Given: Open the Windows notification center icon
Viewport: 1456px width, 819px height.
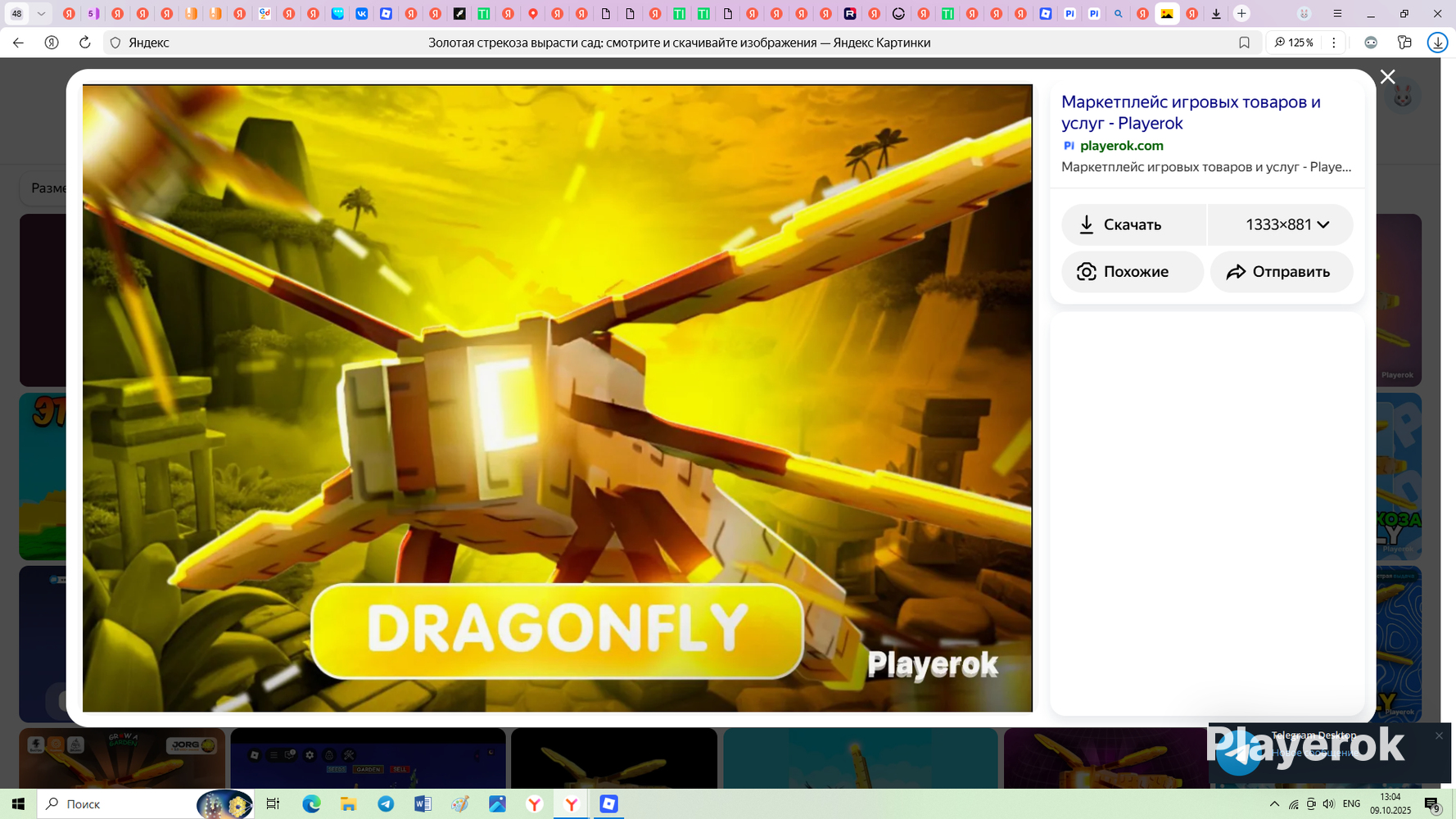Looking at the screenshot, I should [1432, 804].
